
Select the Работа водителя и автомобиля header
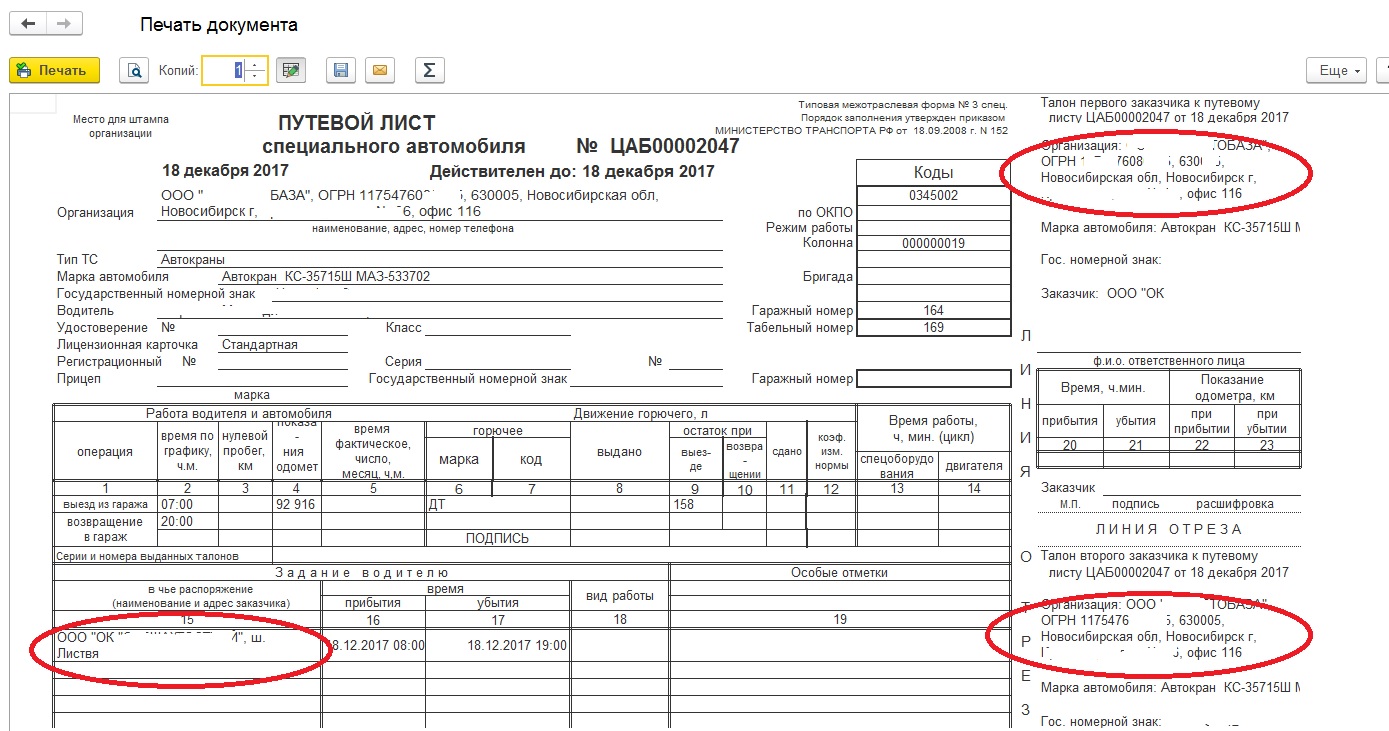coord(239,413)
